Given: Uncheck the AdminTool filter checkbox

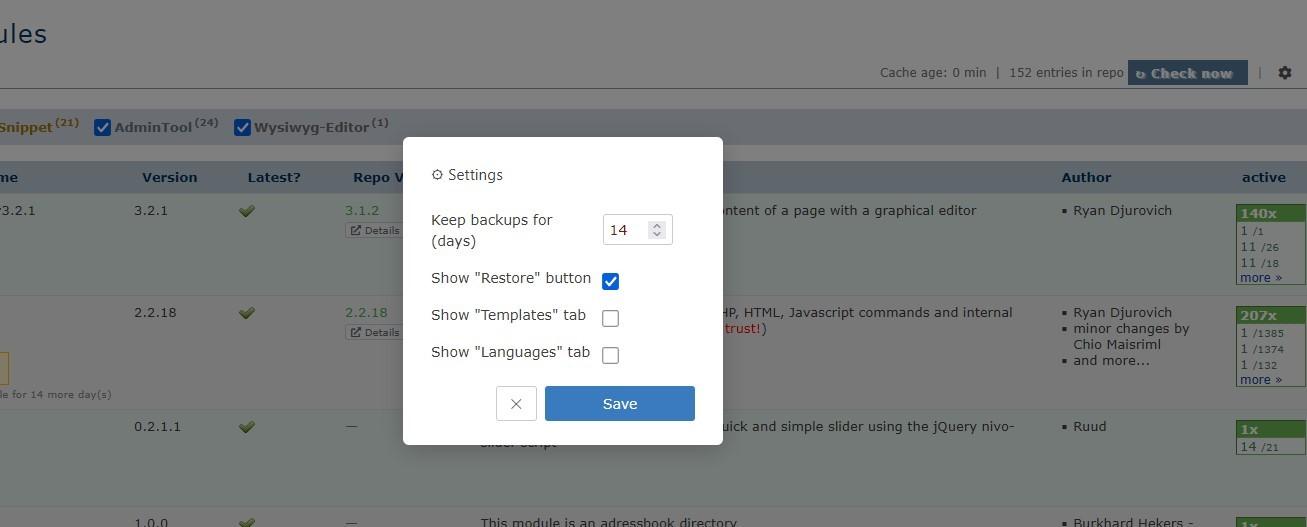Looking at the screenshot, I should [x=102, y=127].
